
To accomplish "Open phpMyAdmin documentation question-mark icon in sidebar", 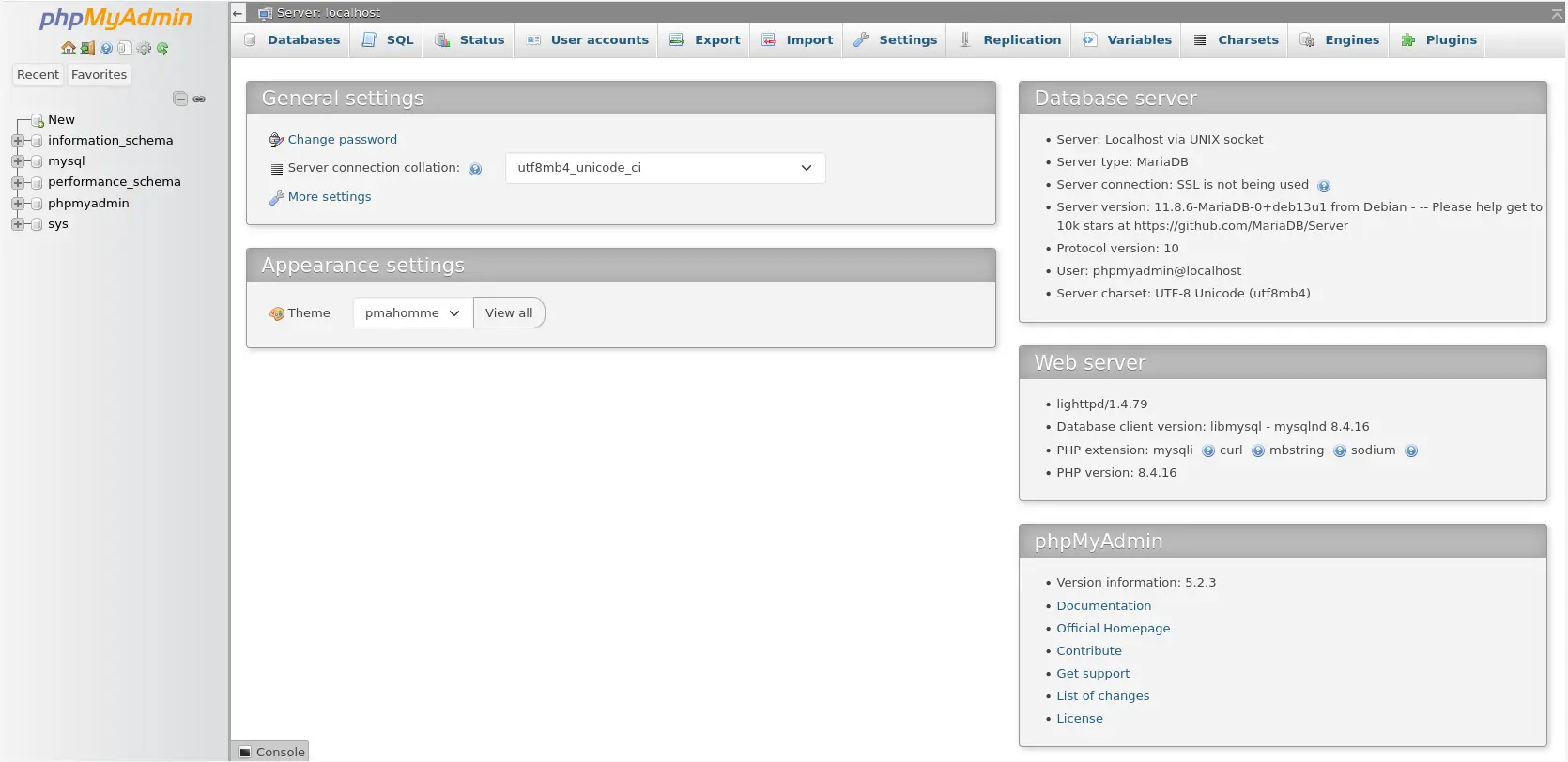I will point(106,48).
